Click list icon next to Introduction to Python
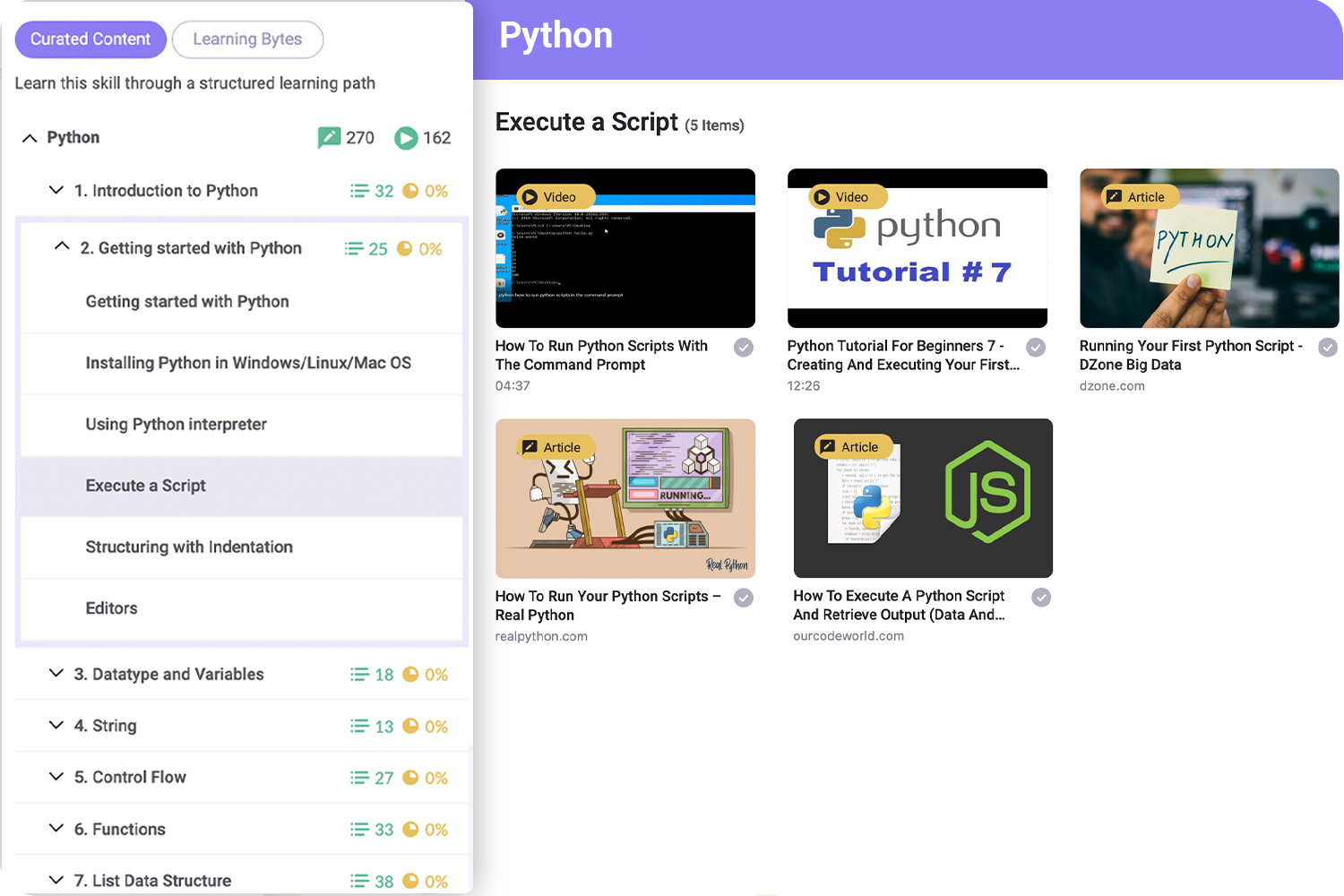This screenshot has width=1344, height=896. (x=359, y=191)
